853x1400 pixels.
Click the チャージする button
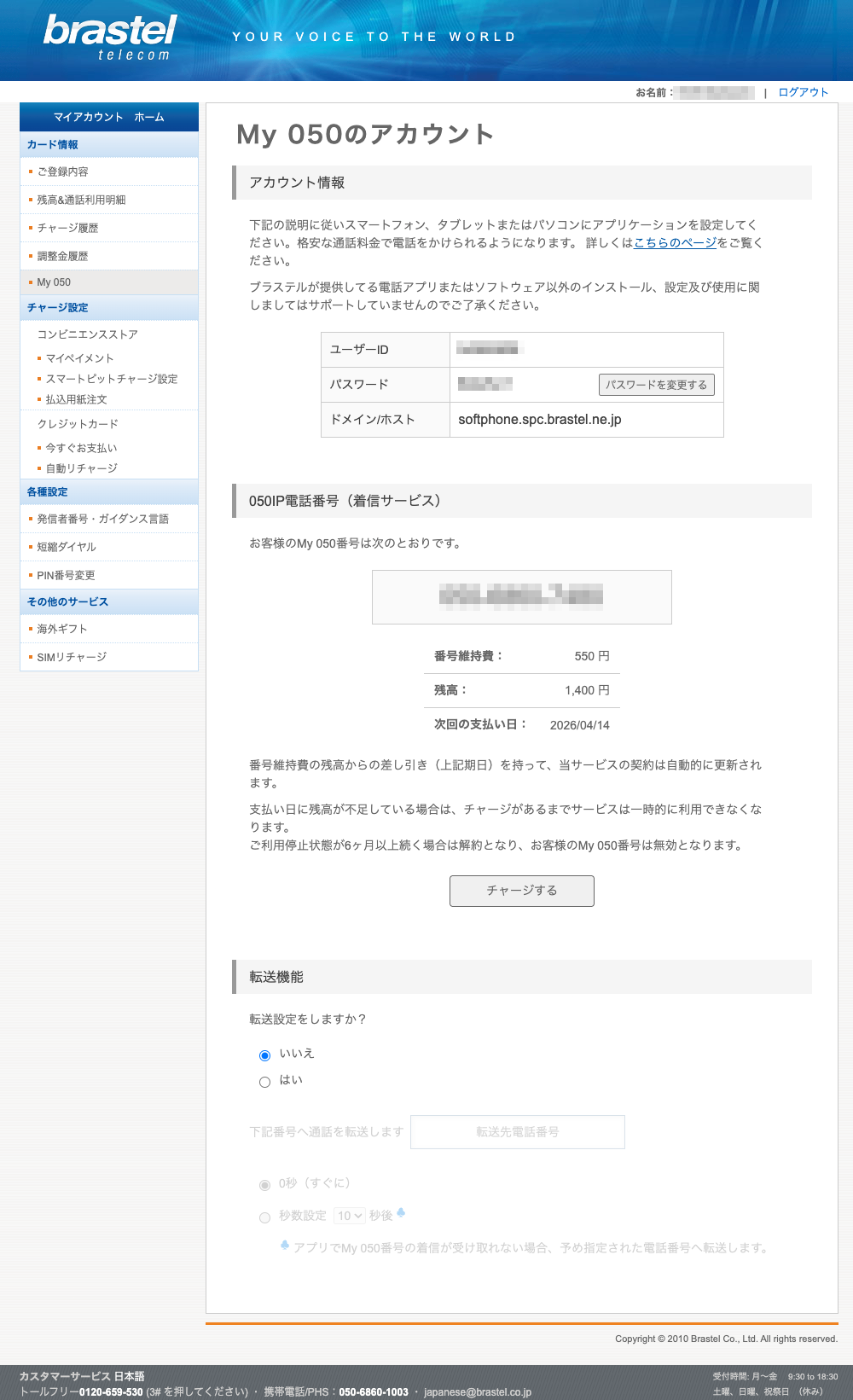click(521, 891)
